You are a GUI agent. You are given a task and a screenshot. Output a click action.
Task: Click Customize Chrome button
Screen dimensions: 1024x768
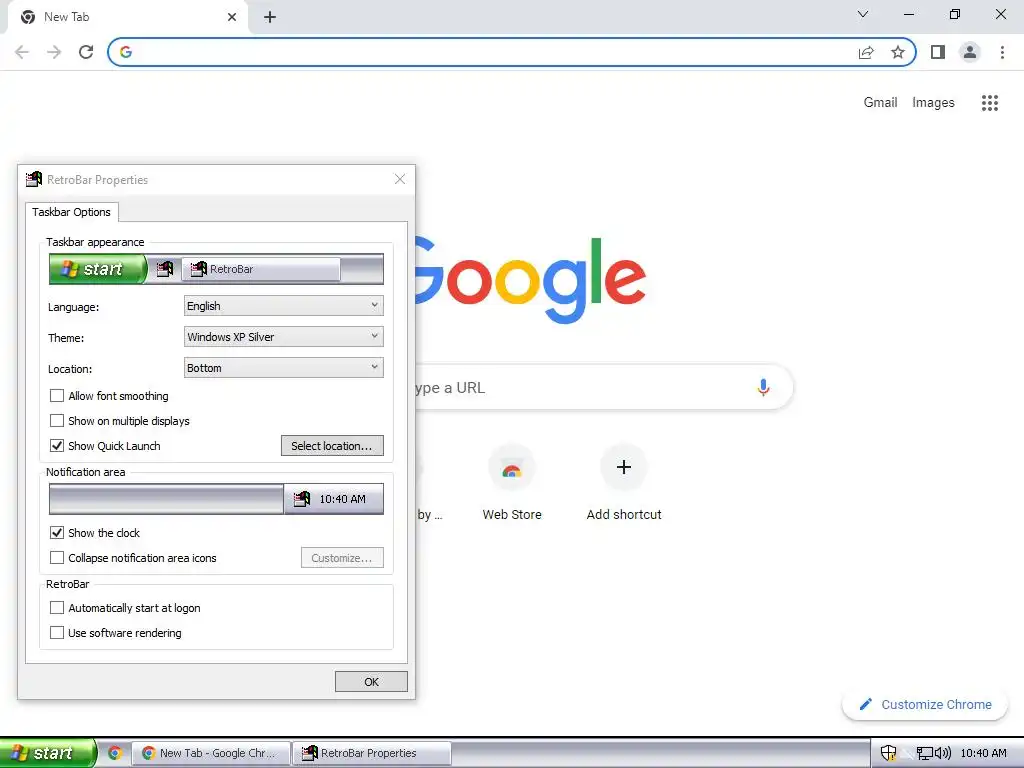[x=925, y=705]
